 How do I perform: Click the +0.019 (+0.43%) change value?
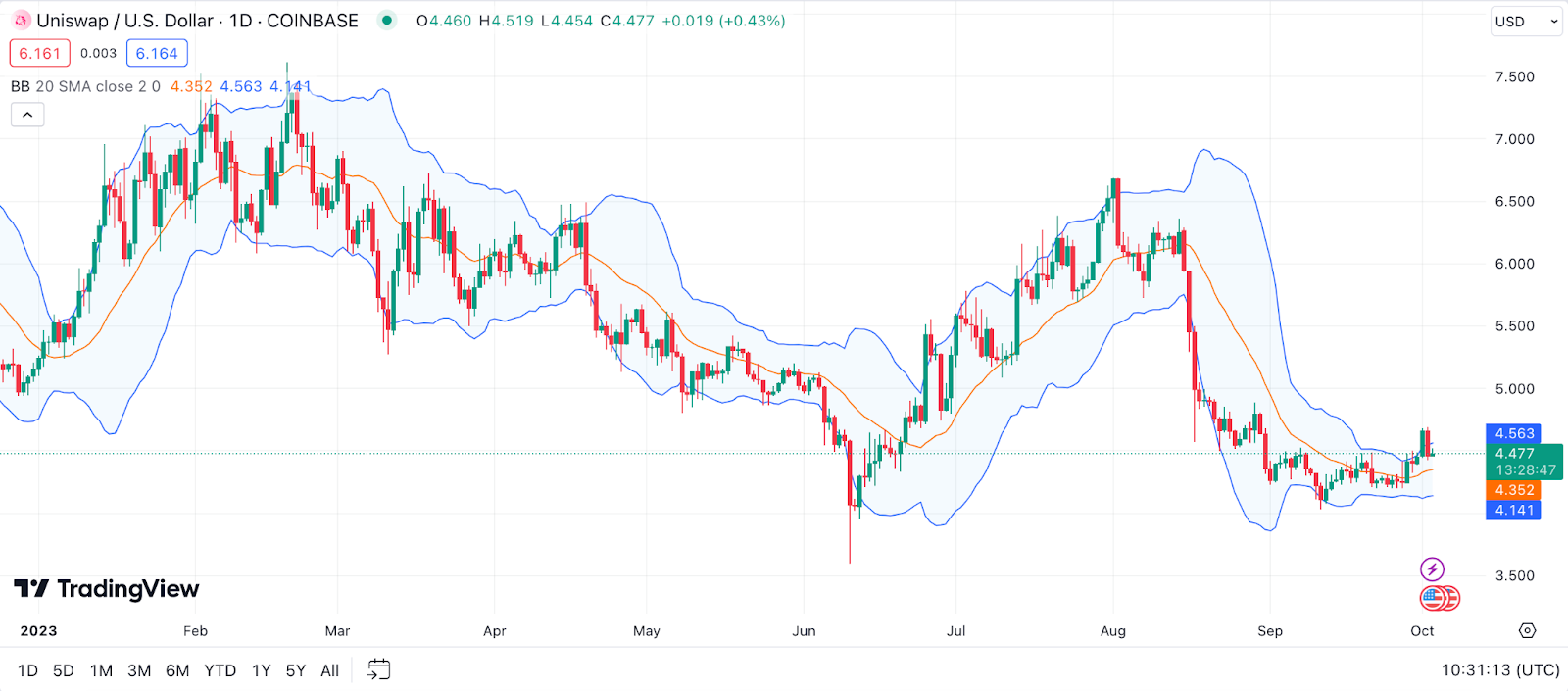pos(723,21)
